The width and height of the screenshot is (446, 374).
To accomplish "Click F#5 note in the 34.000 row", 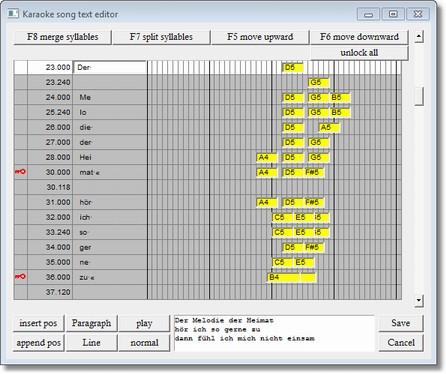I will click(x=314, y=247).
